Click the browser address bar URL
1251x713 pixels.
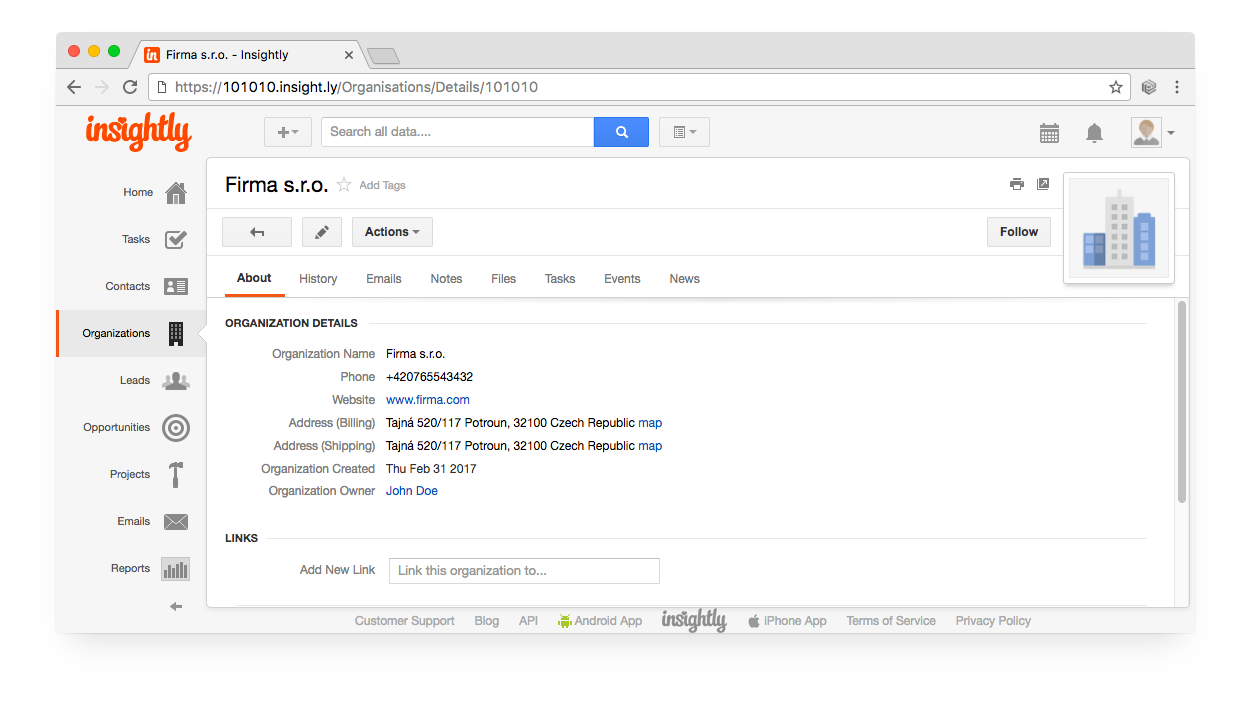[x=640, y=87]
